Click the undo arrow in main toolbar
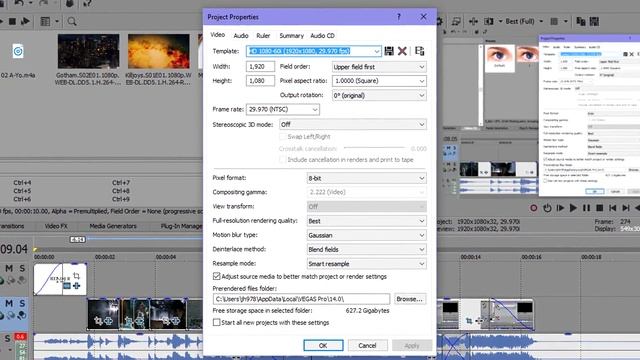Viewport: 640px width, 360px height. [x=19, y=3]
